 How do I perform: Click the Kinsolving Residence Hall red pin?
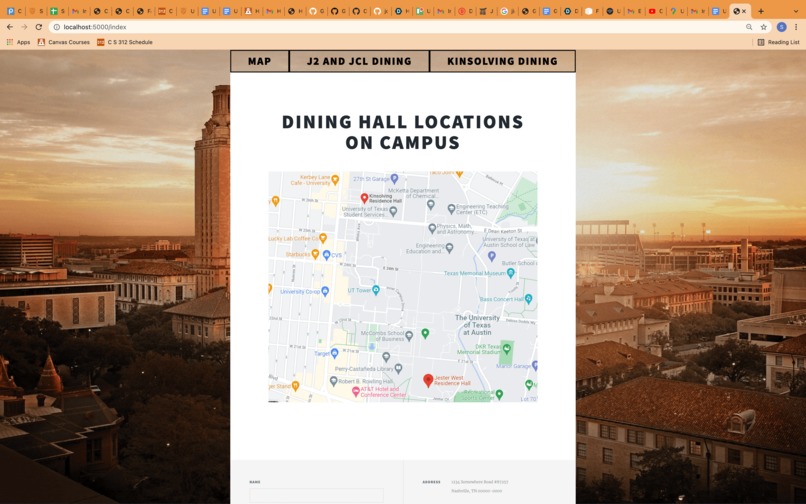point(364,197)
